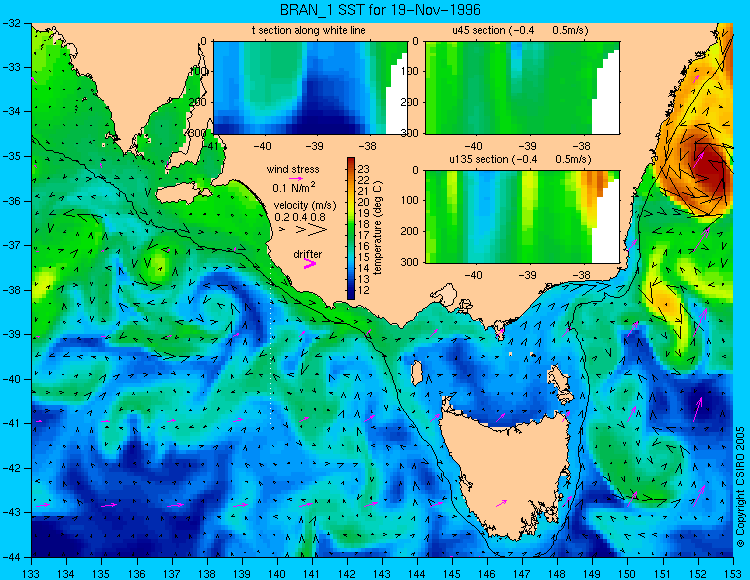The image size is (750, 580).
Task: Click the '153' longitude axis label
Action: click(x=732, y=574)
